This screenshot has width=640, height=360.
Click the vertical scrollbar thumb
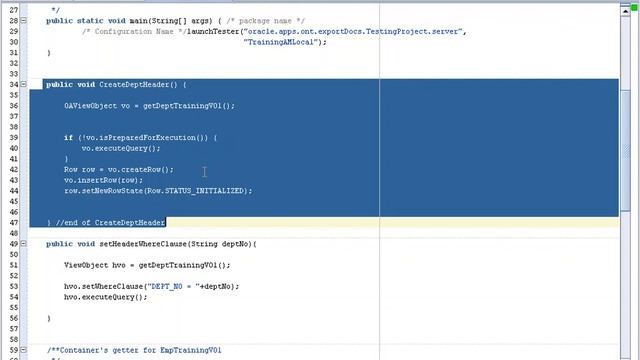625,150
